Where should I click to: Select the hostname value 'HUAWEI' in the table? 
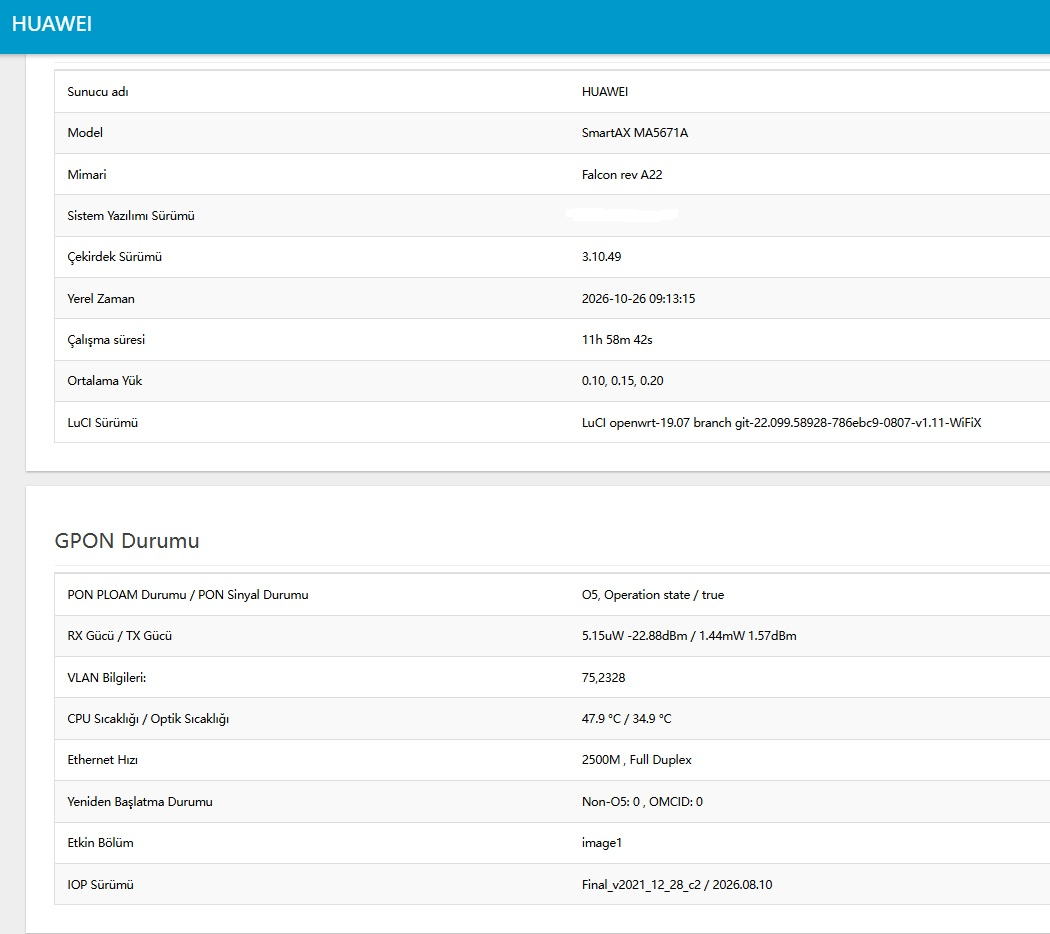(x=605, y=92)
